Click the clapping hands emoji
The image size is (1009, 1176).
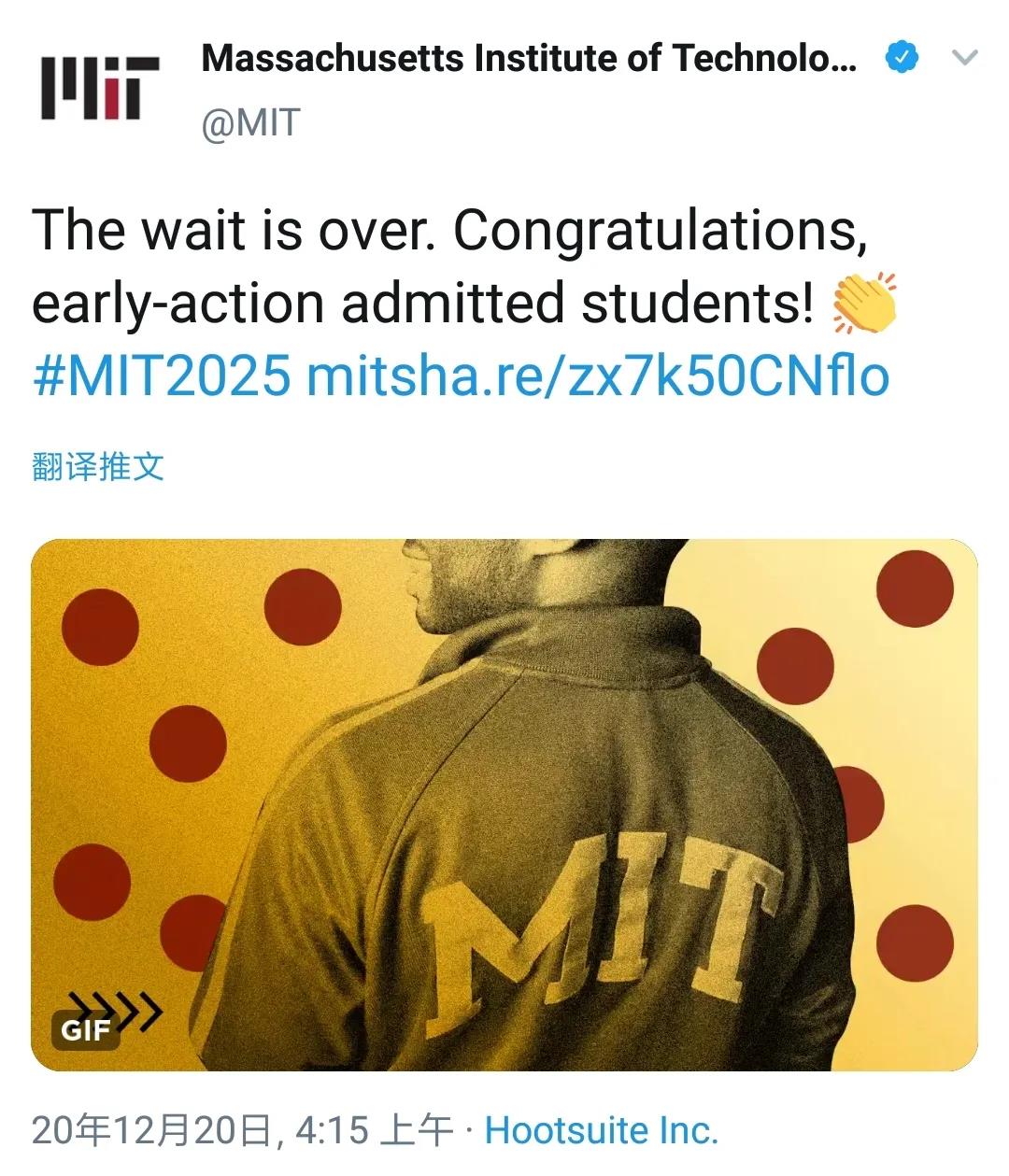[x=863, y=304]
